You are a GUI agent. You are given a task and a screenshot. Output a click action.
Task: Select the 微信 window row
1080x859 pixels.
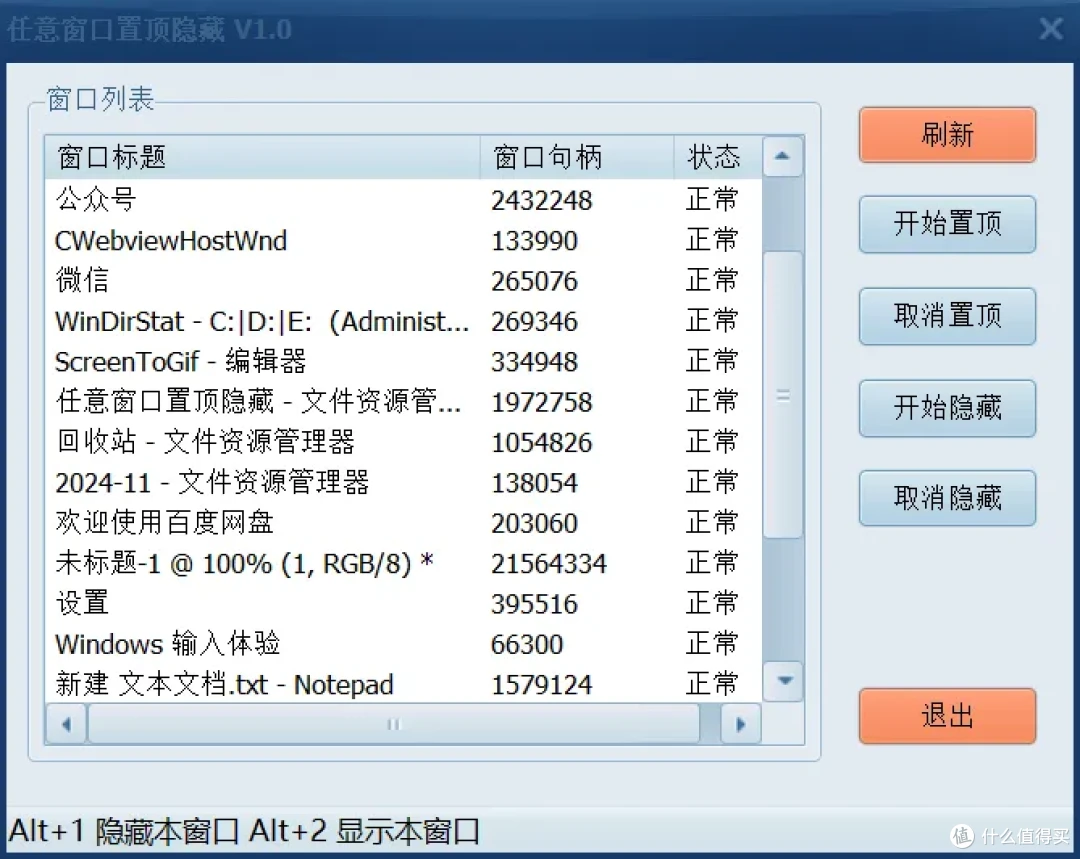tap(404, 280)
